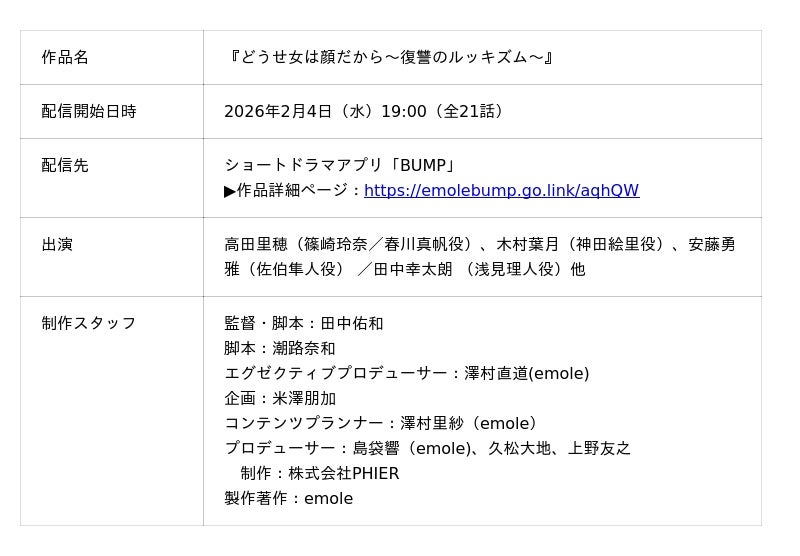Open the emolebump.go.link detail page link
This screenshot has width=800, height=556.
(501, 191)
